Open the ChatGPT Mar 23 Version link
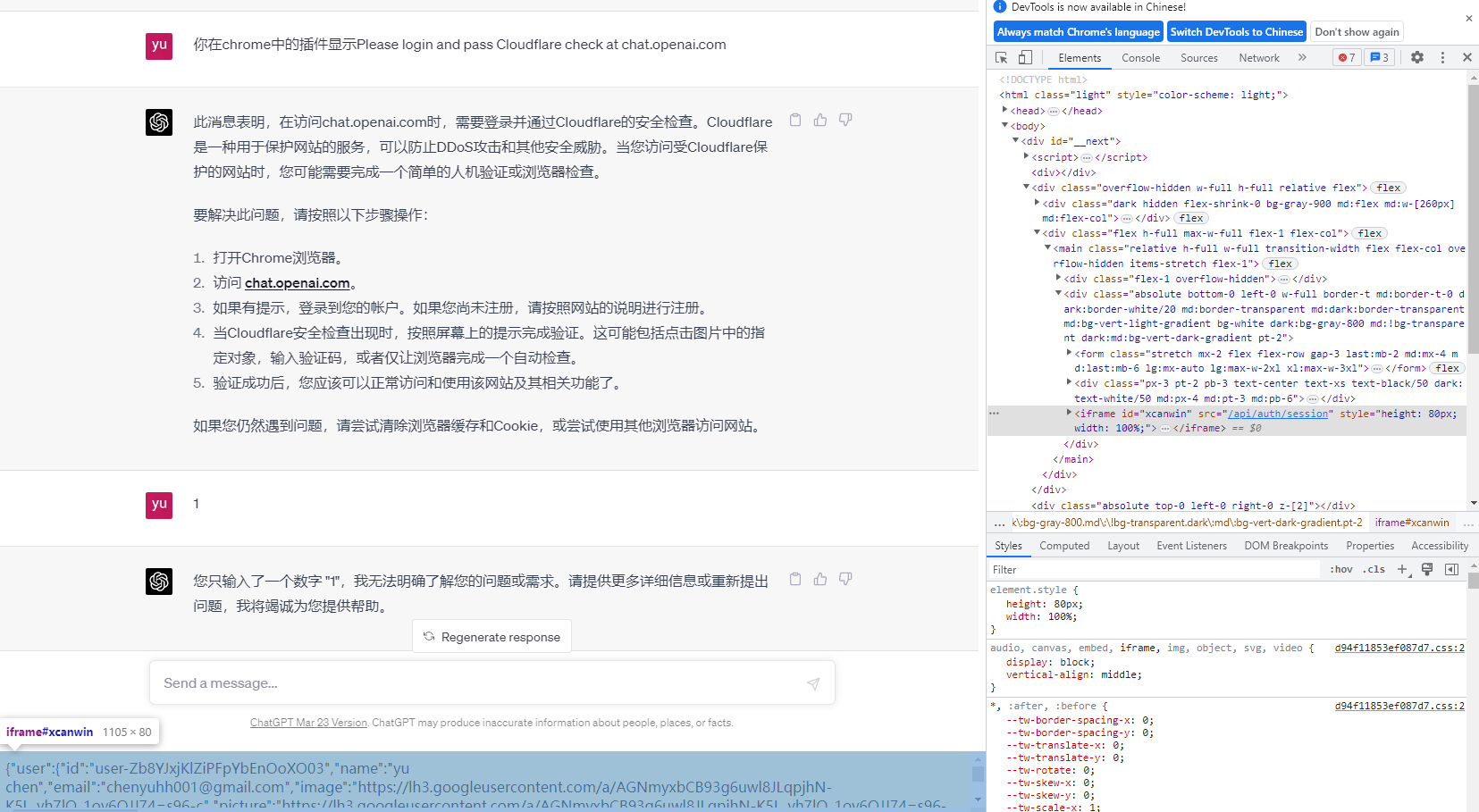Screen dimensions: 1479x812 click(307, 722)
